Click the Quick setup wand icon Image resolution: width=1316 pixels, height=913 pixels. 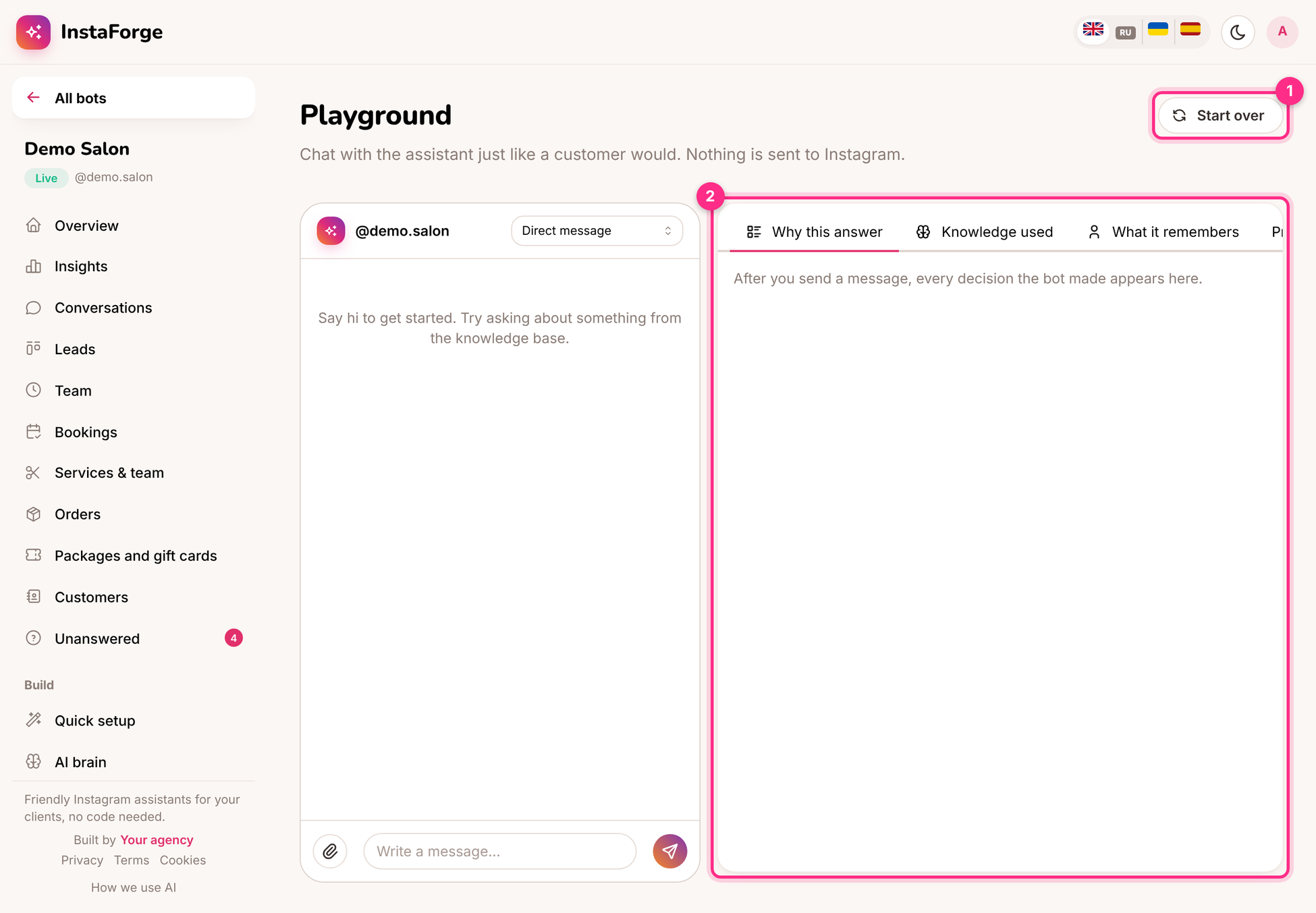(33, 720)
